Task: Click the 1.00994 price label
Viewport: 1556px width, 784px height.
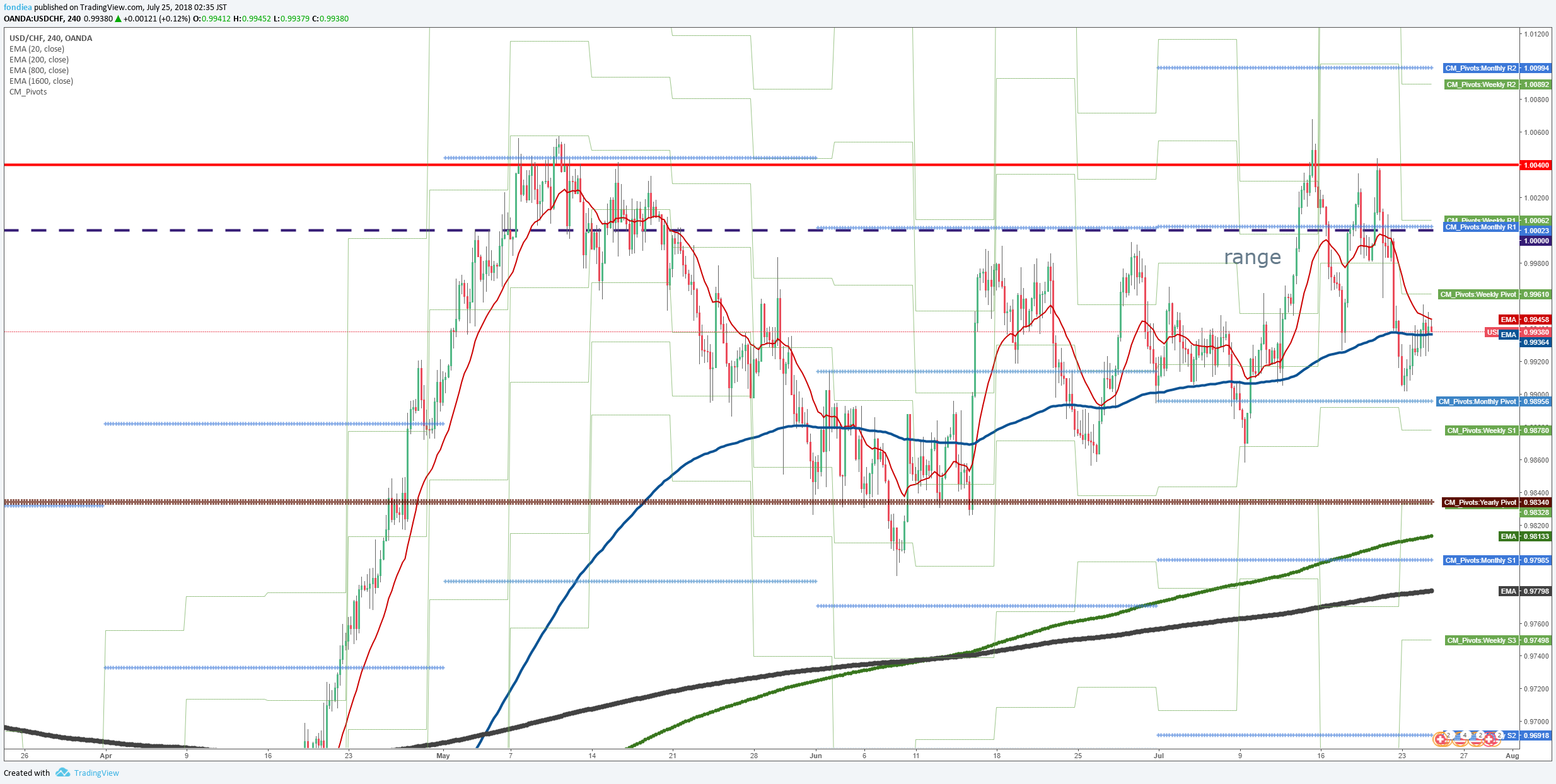Action: click(x=1536, y=68)
